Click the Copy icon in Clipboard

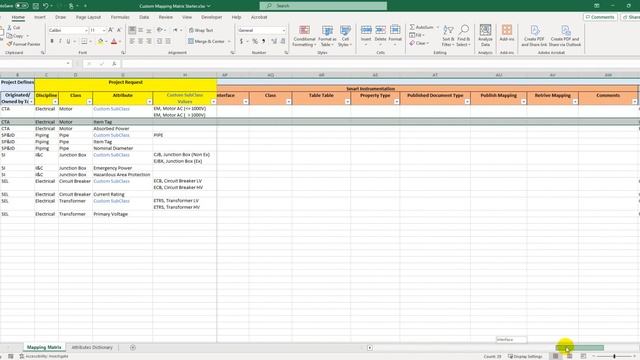pyautogui.click(x=9, y=36)
